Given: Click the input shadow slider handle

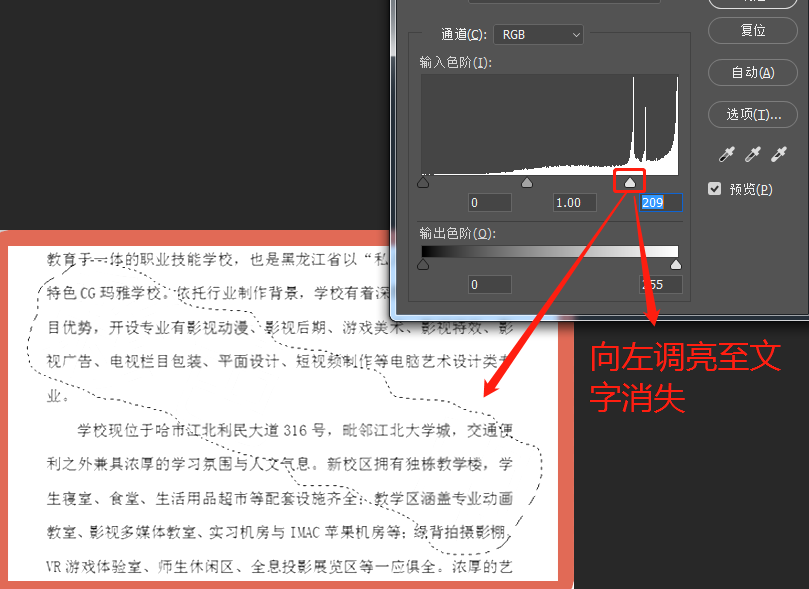Looking at the screenshot, I should click(423, 183).
